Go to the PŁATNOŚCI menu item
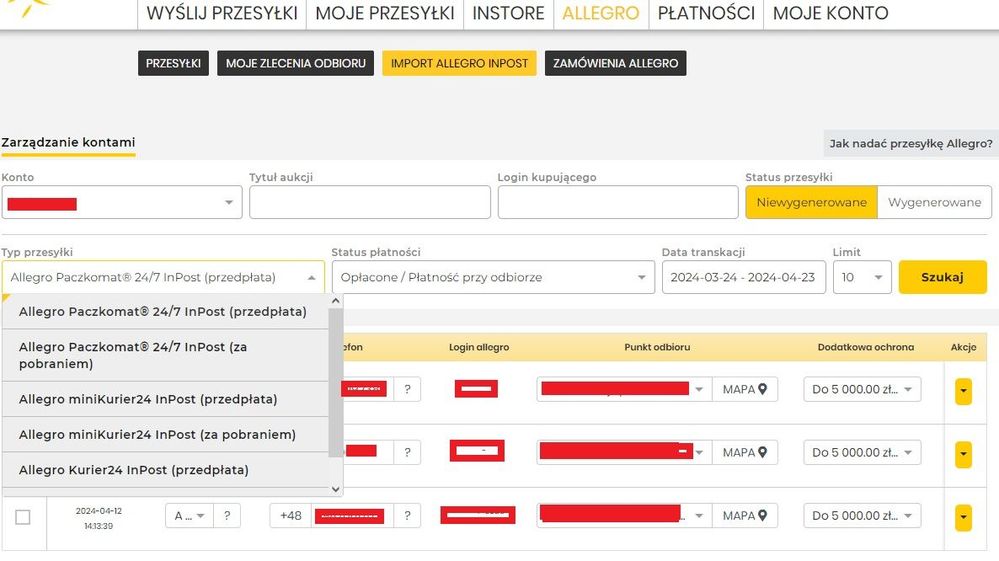This screenshot has width=999, height=561. click(706, 13)
